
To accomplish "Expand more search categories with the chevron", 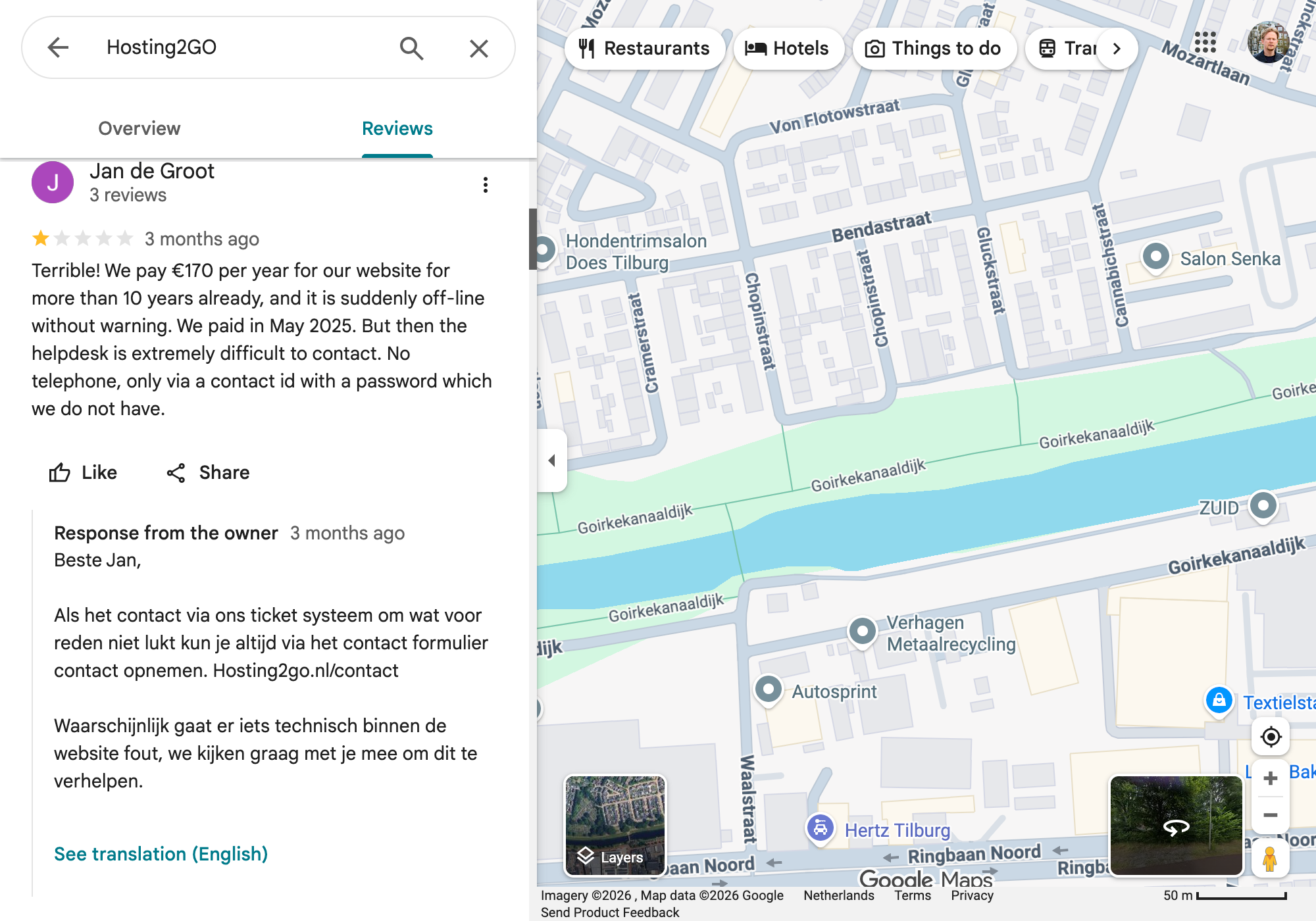I will (1117, 48).
